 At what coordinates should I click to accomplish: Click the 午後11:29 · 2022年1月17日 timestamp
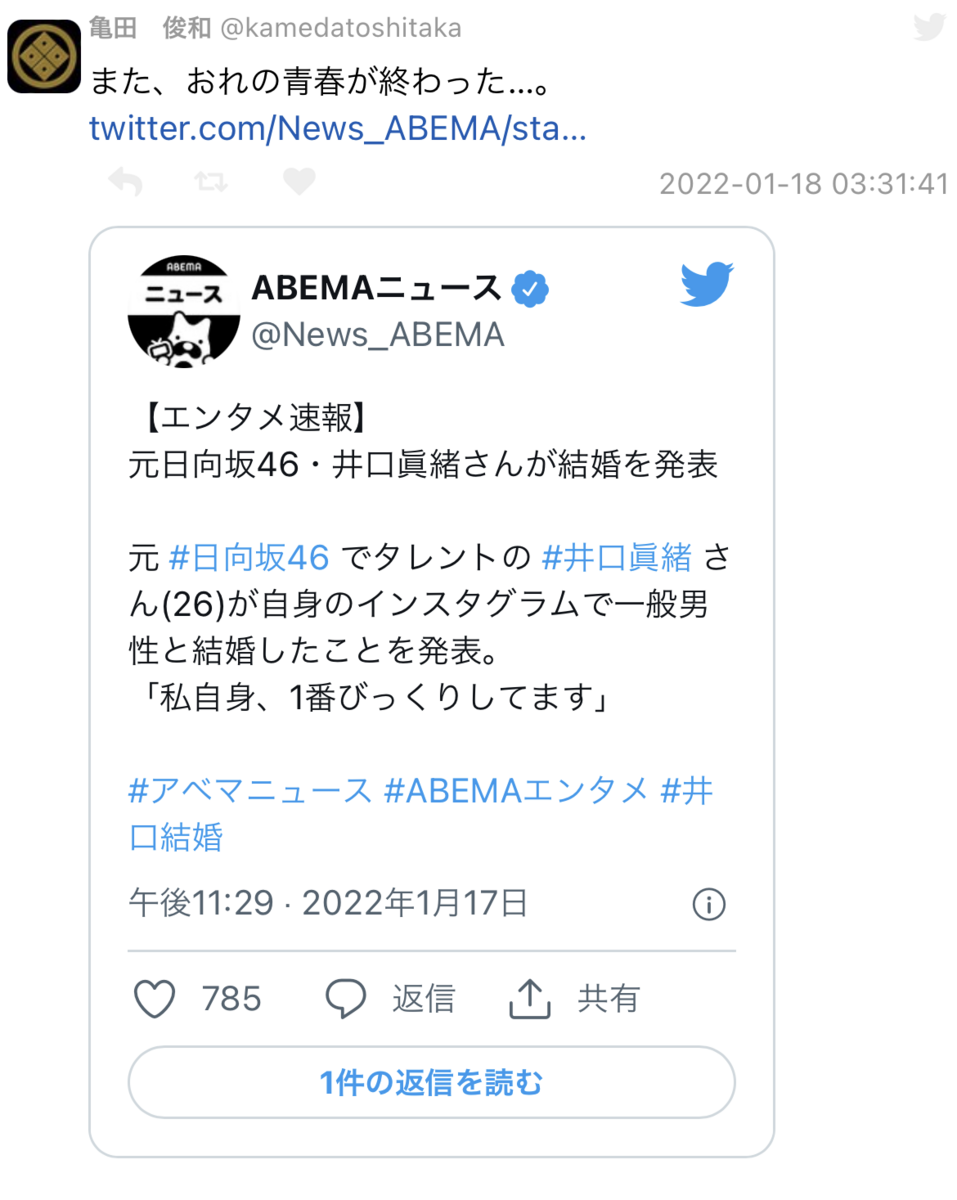tap(328, 904)
